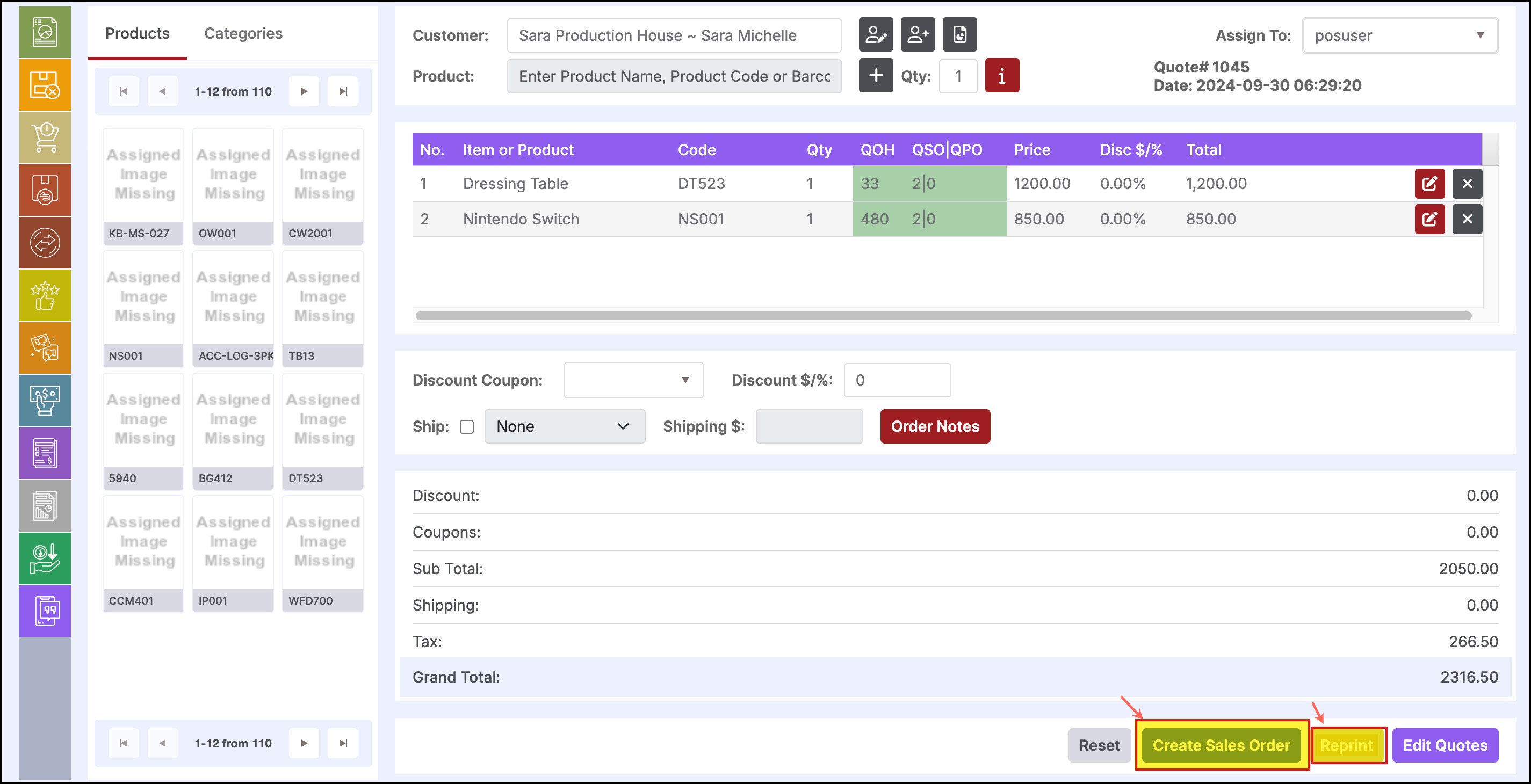Select product thumbnail KB-MS-027

click(x=143, y=186)
